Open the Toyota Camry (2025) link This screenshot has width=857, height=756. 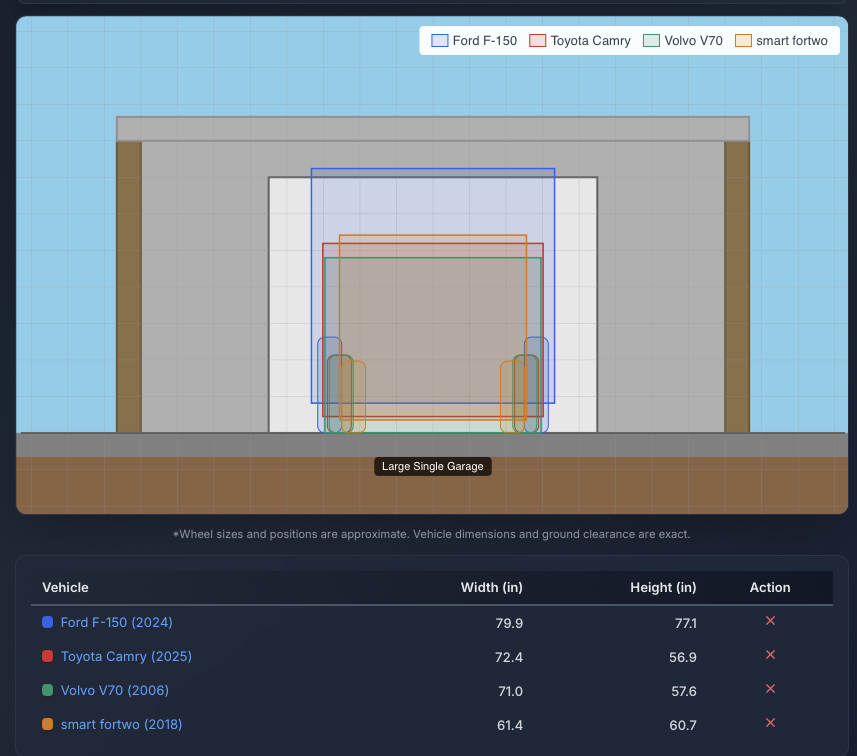pos(126,656)
